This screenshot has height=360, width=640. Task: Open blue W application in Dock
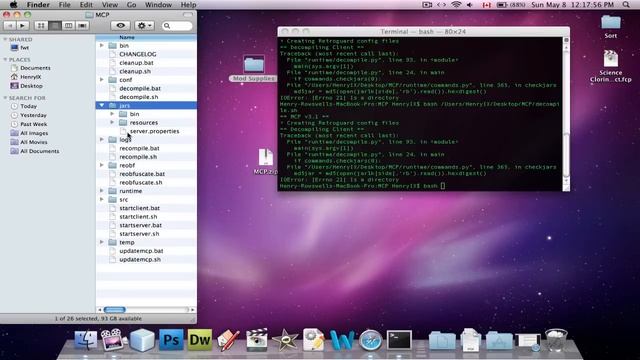(x=342, y=340)
